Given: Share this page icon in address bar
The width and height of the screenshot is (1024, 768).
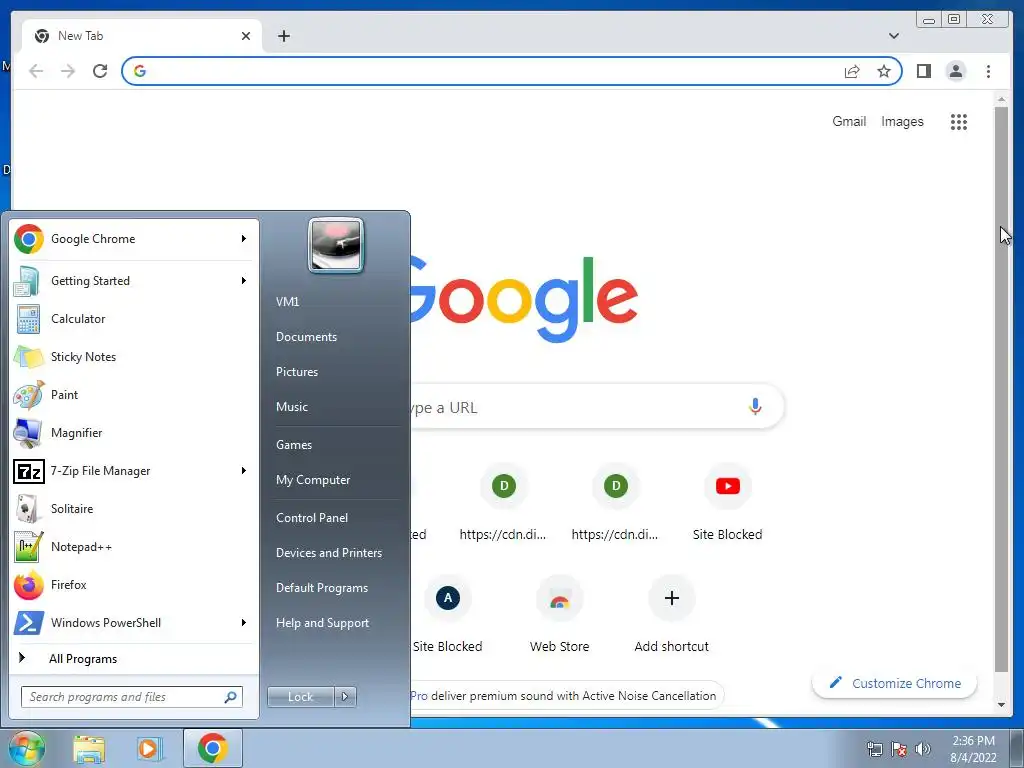Looking at the screenshot, I should (852, 71).
